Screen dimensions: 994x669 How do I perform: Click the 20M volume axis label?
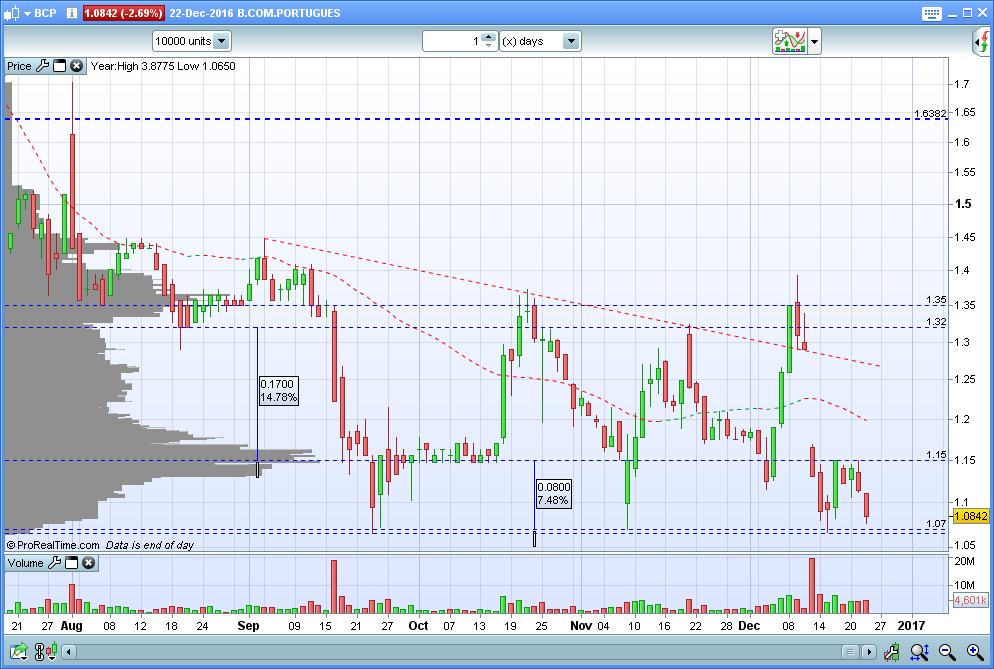(x=964, y=561)
